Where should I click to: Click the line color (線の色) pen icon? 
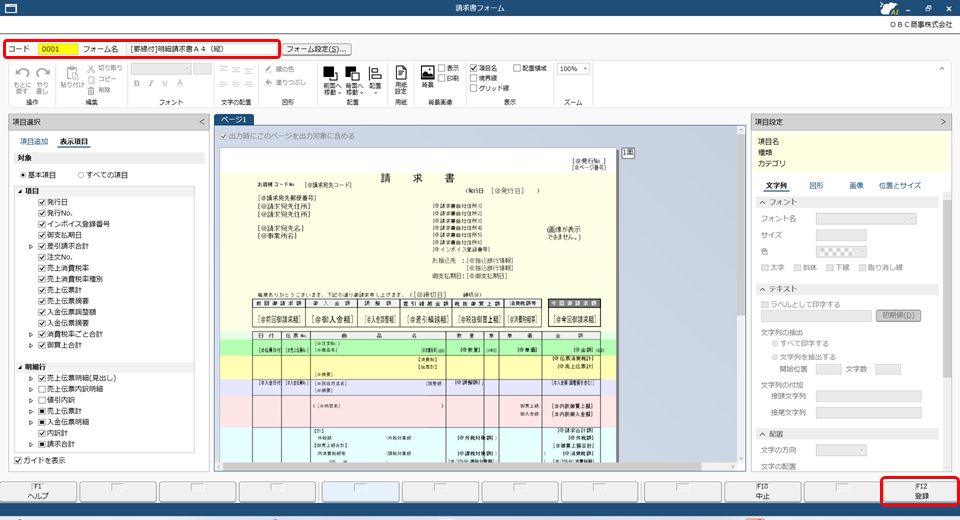pyautogui.click(x=269, y=69)
